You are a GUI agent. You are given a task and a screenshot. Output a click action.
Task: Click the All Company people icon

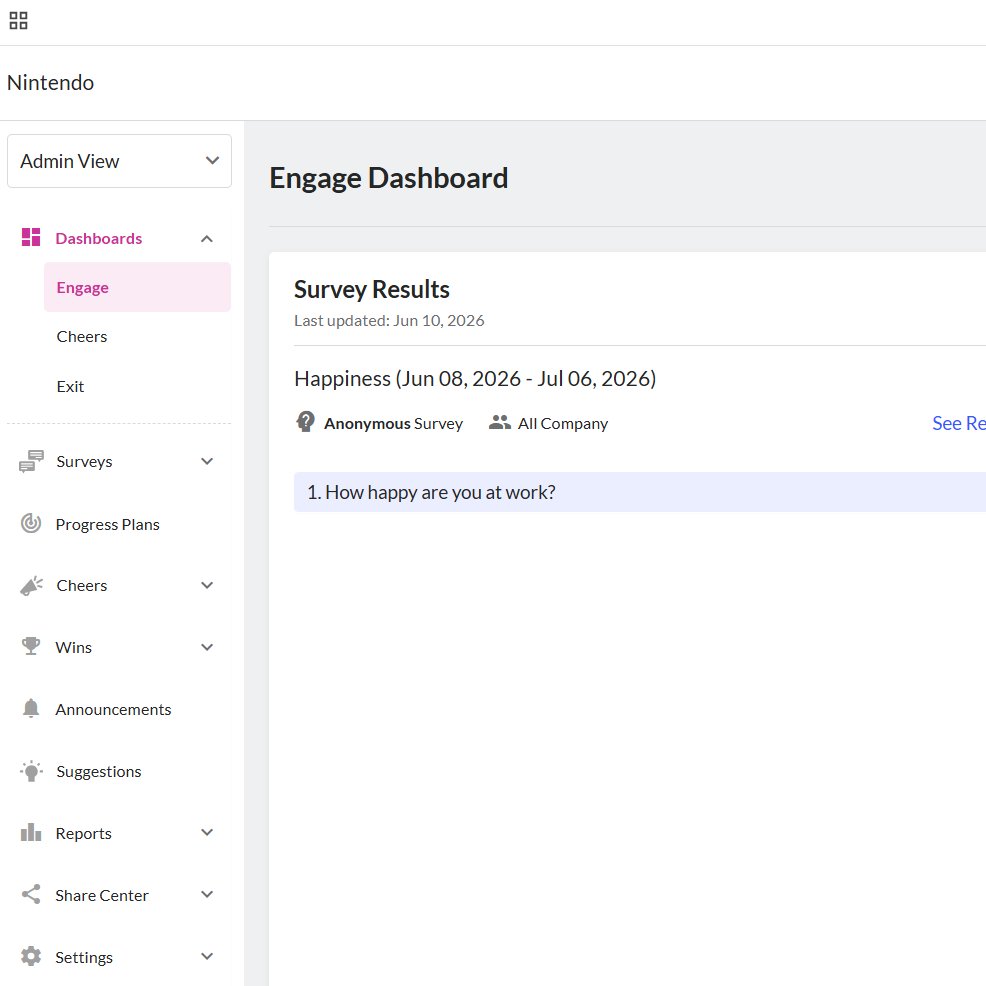(499, 423)
